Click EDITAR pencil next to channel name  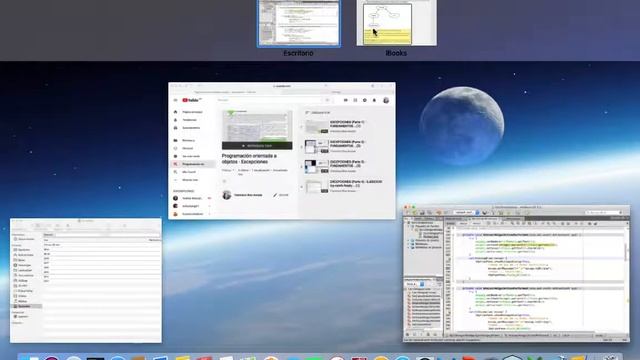281,195
